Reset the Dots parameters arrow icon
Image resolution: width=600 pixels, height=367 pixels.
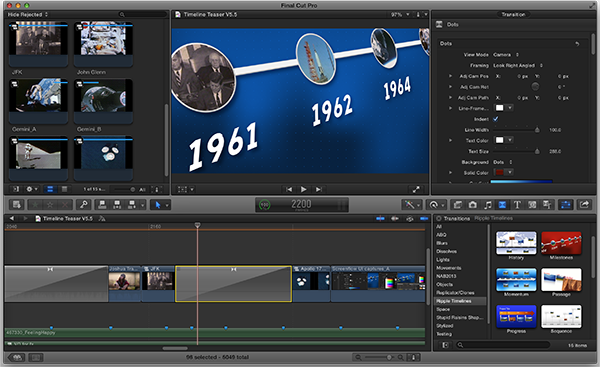click(x=577, y=44)
